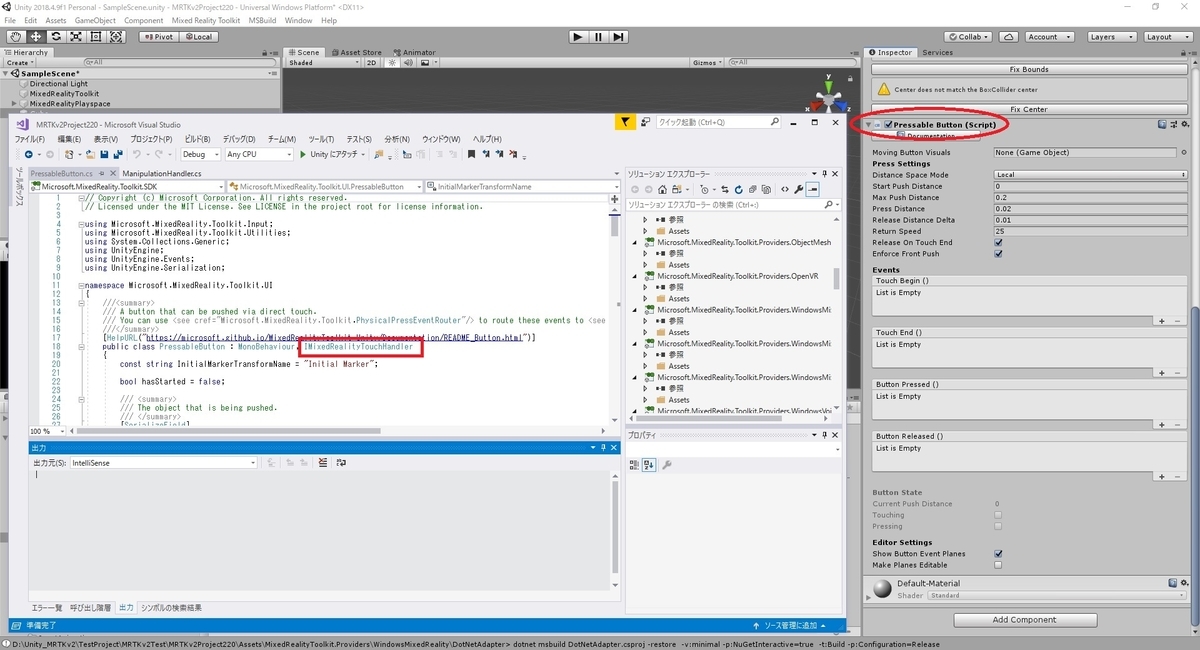Switch to ManipulationHandler.cs tab
The width and height of the screenshot is (1200, 650).
coord(161,173)
